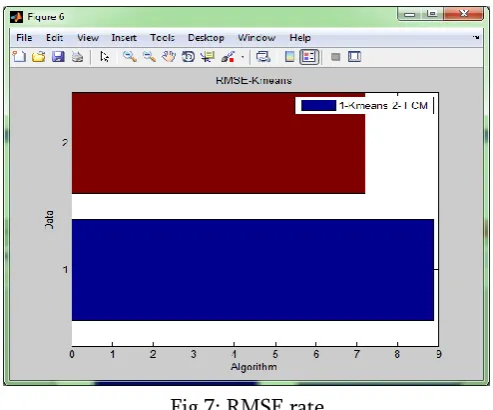Click the x-axis tick label 0
This screenshot has width=493, height=410.
click(72, 354)
